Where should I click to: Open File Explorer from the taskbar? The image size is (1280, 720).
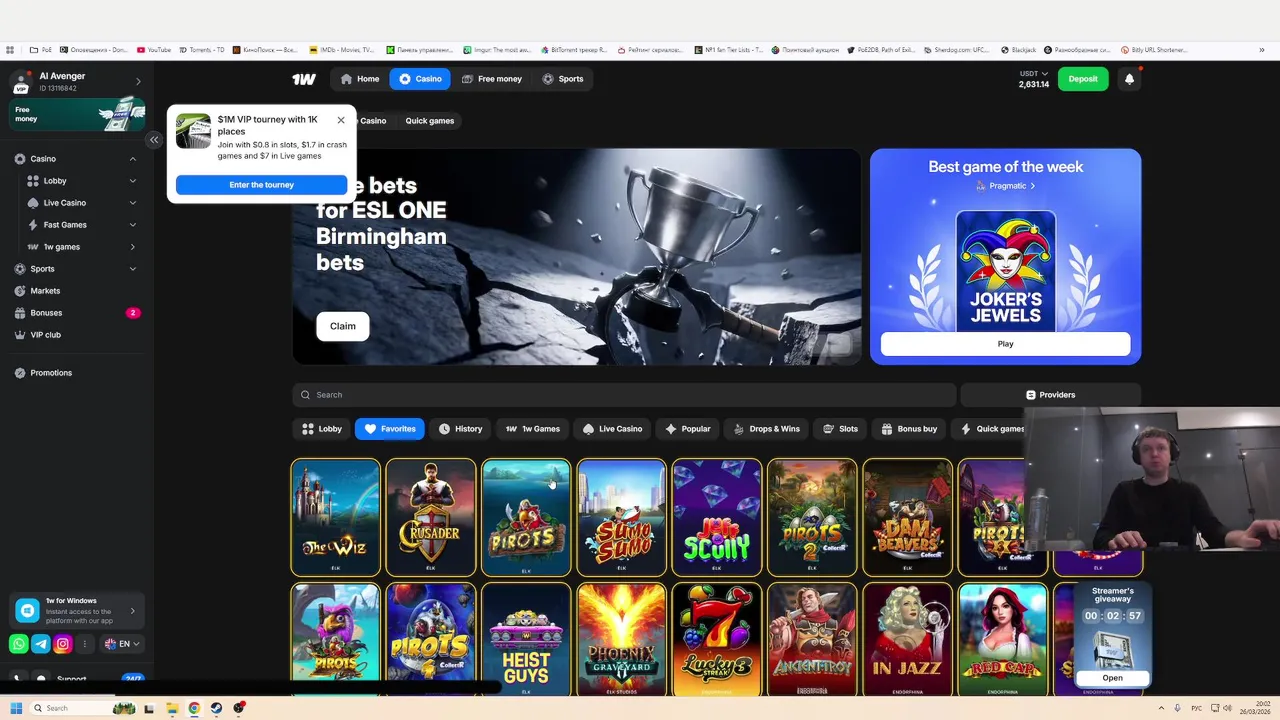point(171,708)
